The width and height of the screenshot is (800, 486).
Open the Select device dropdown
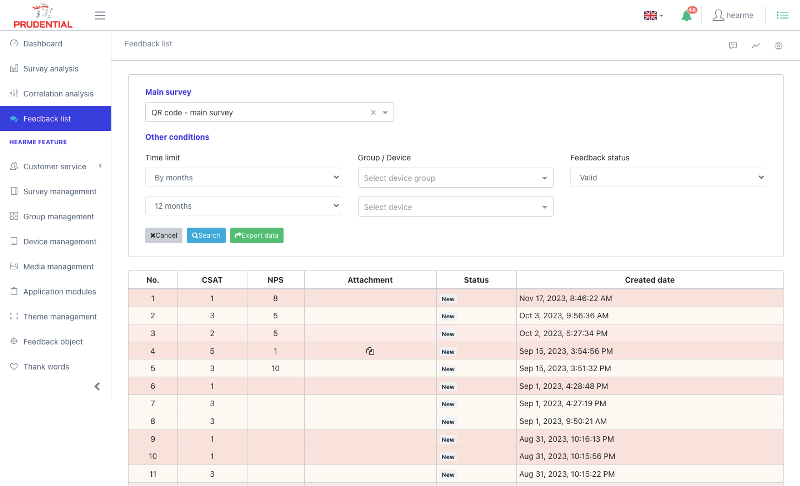[456, 207]
